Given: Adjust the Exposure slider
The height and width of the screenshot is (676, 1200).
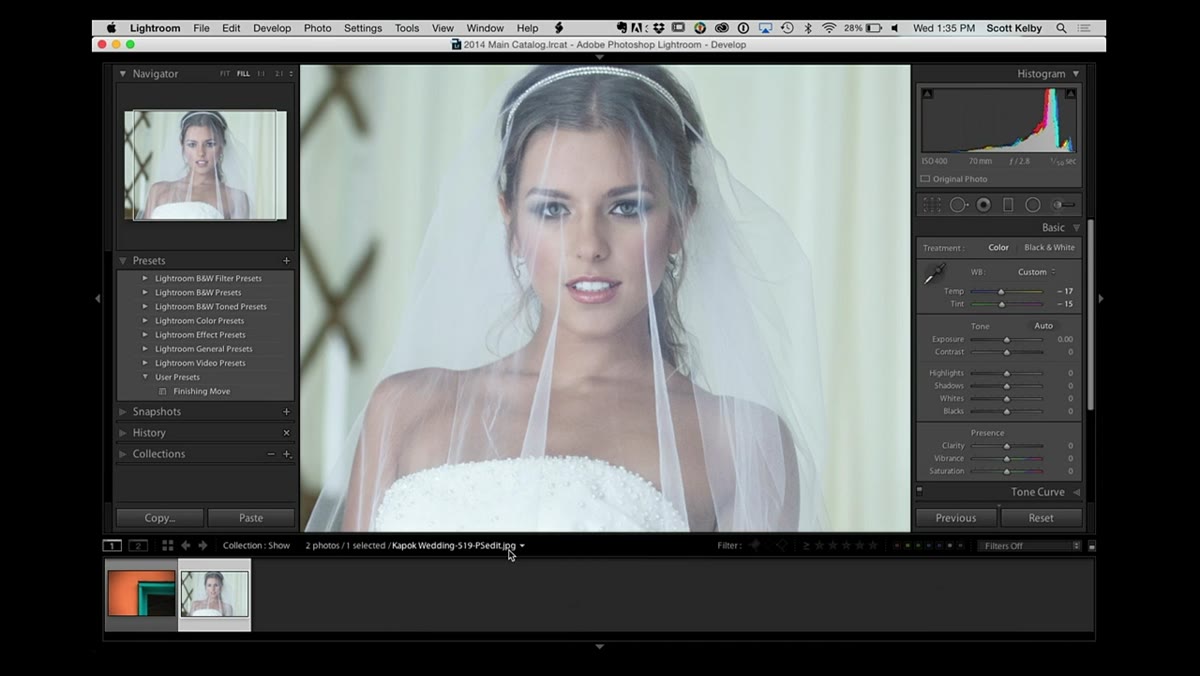Looking at the screenshot, I should tap(1006, 340).
